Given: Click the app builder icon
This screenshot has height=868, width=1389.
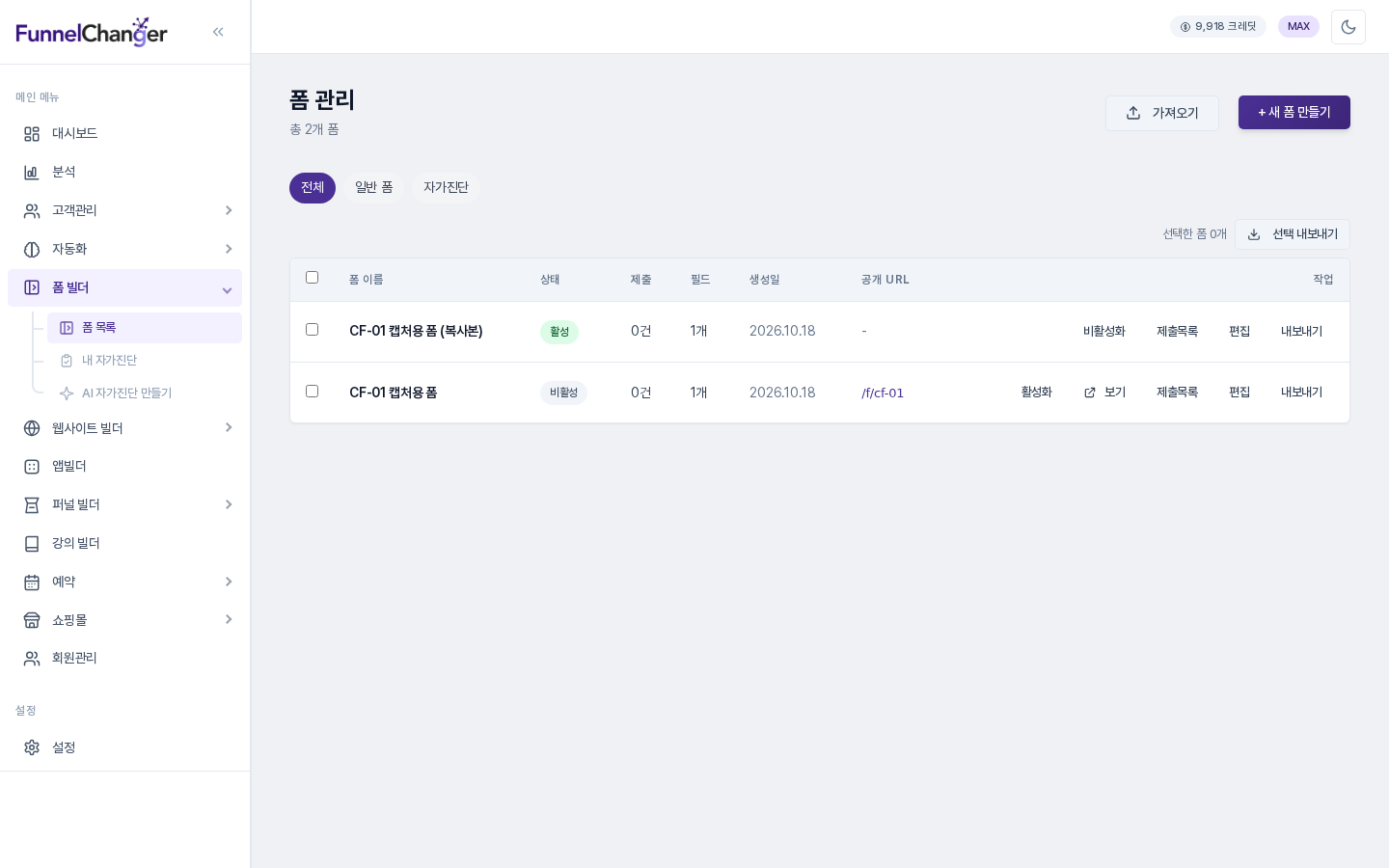Looking at the screenshot, I should (x=32, y=467).
